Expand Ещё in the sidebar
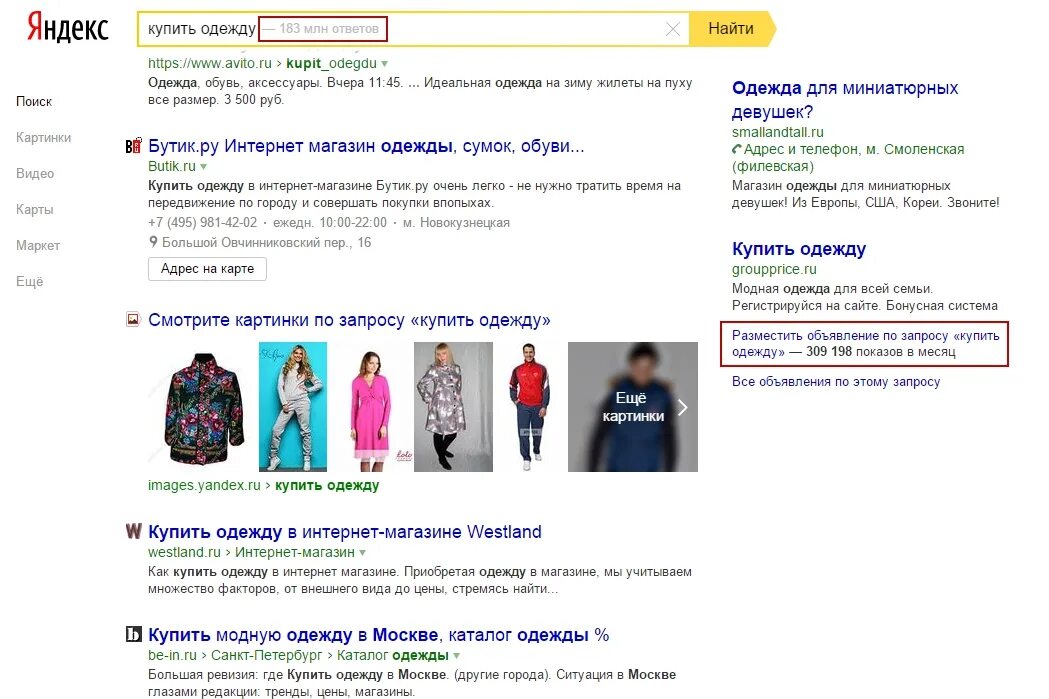The image size is (1049, 699). pos(29,282)
